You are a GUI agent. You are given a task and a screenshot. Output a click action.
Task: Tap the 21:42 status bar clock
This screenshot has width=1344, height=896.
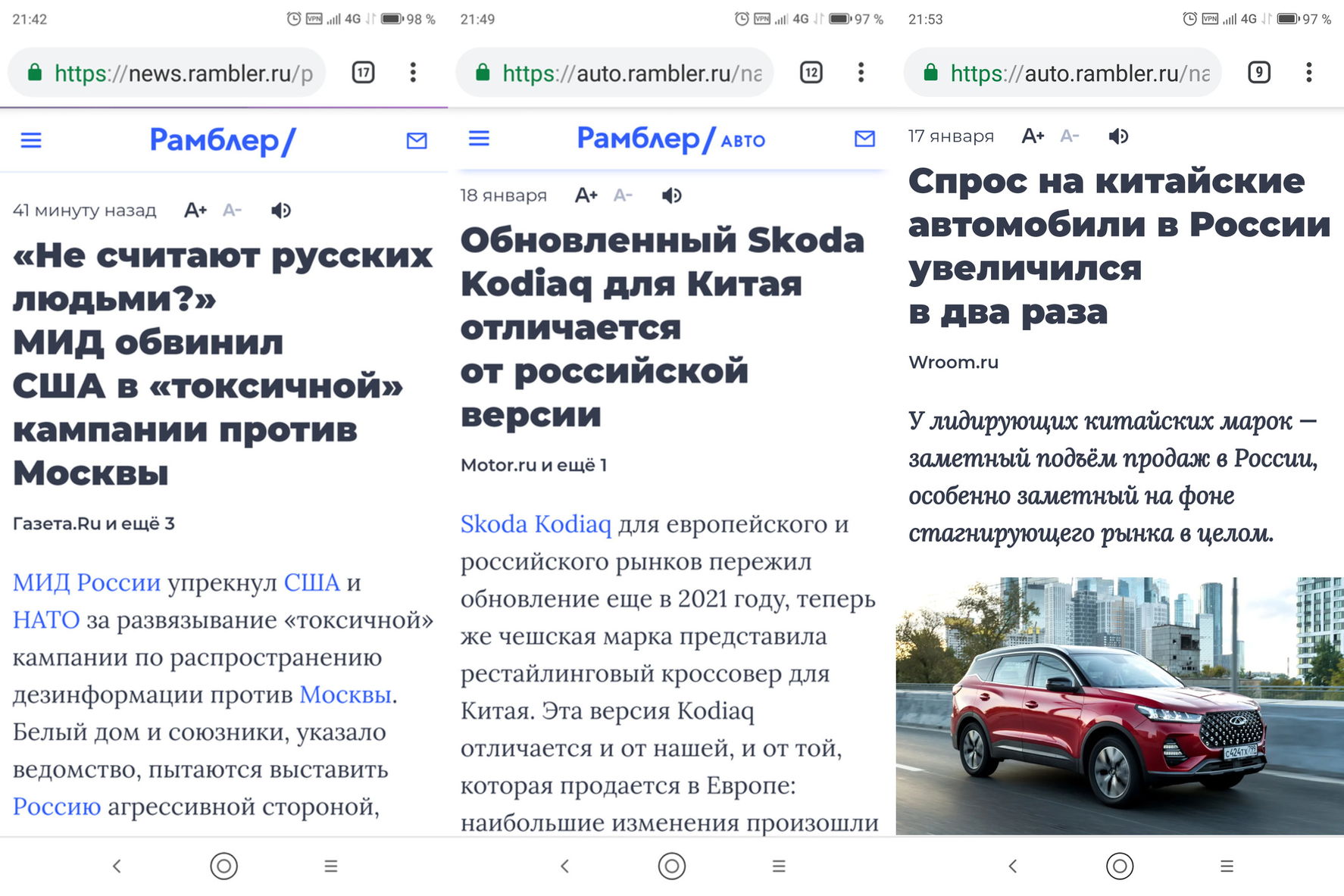coord(30,20)
